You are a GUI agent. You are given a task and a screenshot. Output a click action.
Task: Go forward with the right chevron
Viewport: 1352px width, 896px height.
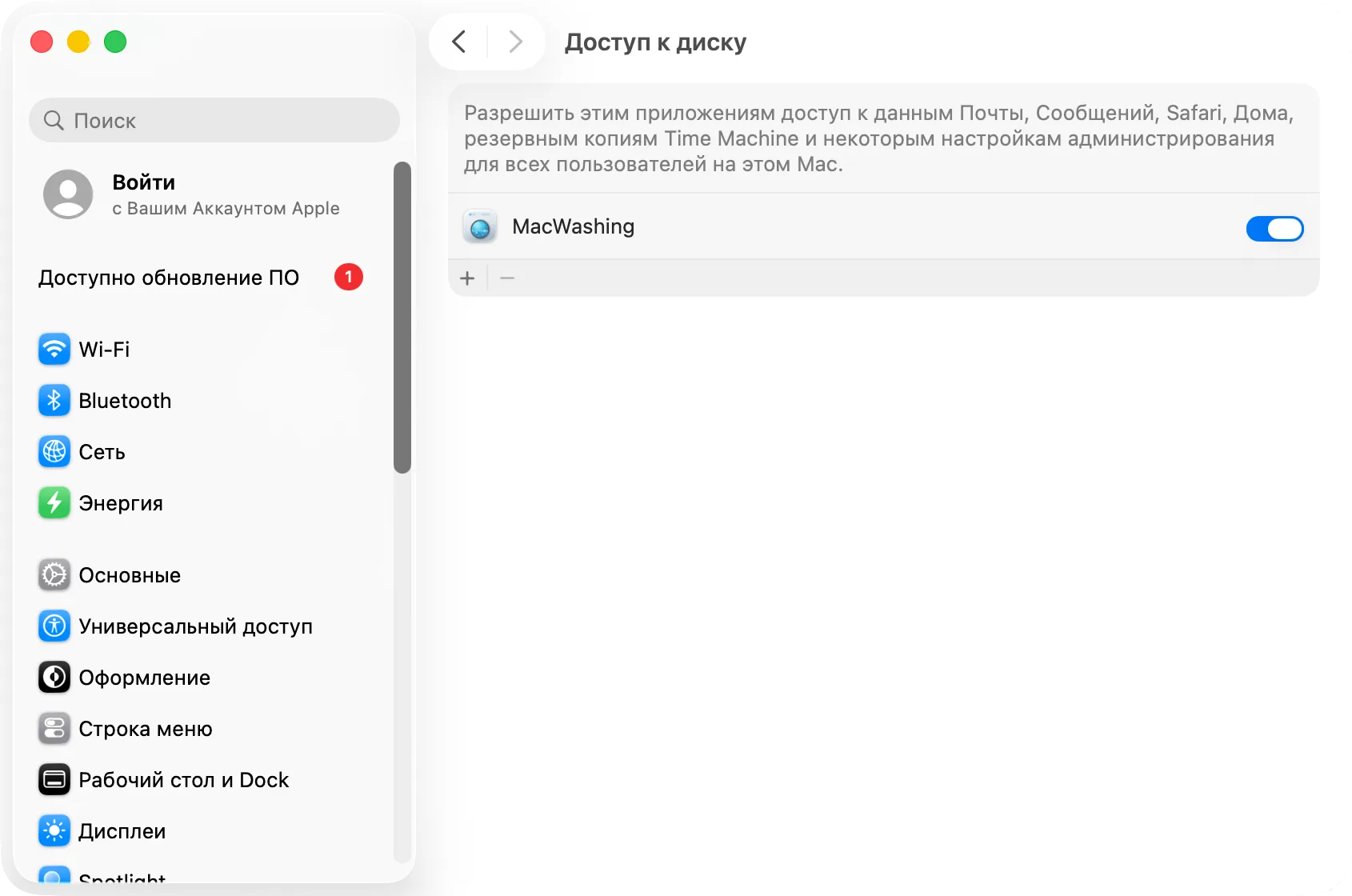coord(516,42)
